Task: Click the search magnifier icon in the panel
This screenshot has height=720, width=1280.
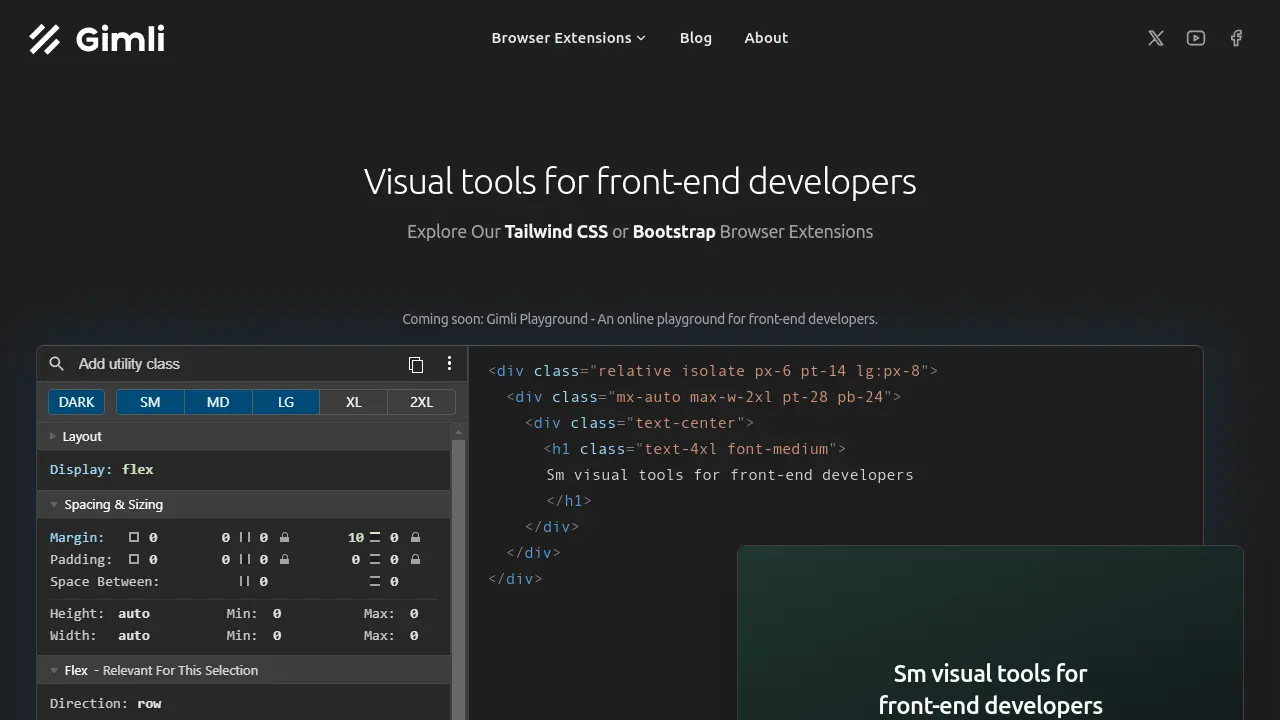Action: (x=57, y=364)
